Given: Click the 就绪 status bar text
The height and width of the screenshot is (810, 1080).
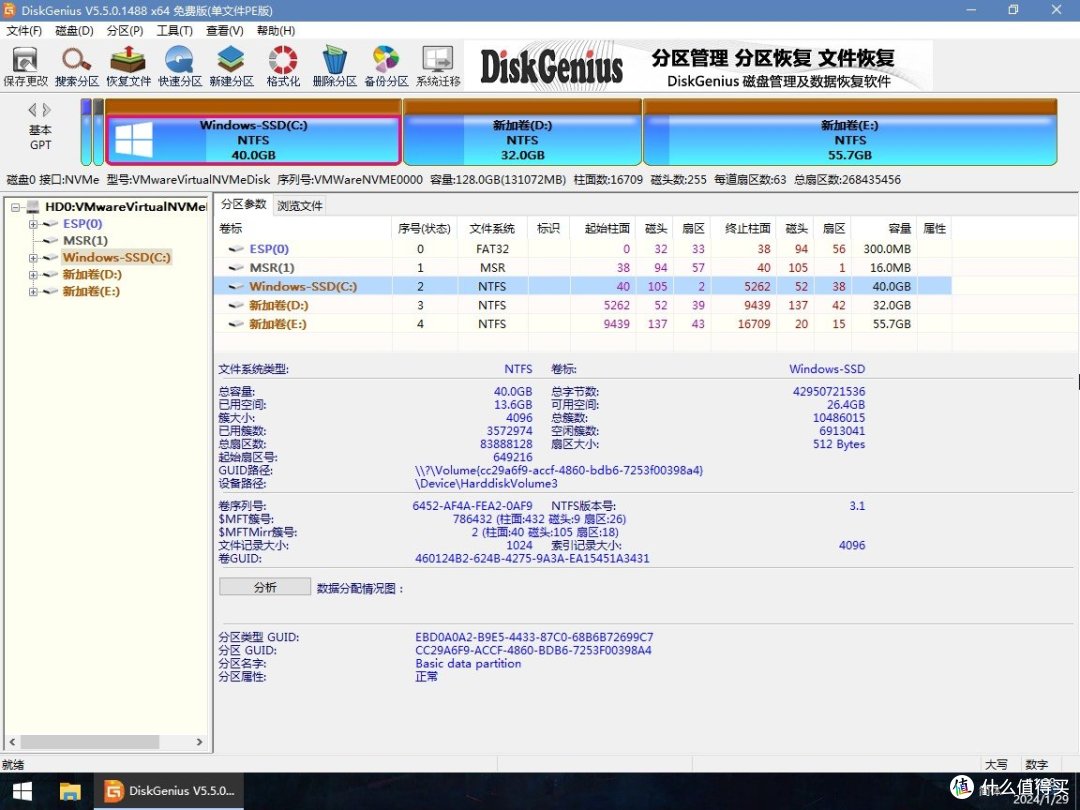Looking at the screenshot, I should pos(12,765).
